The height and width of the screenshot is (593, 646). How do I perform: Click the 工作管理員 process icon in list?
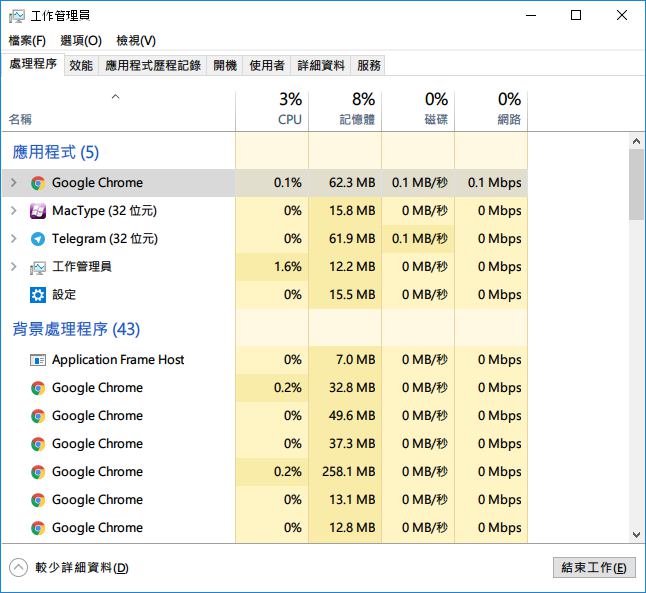click(x=38, y=267)
